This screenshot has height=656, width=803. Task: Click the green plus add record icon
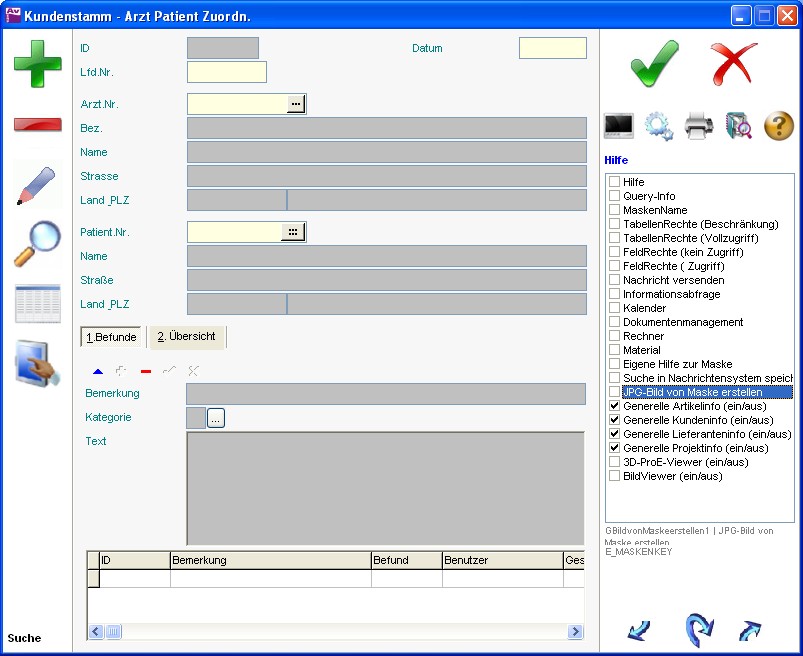tap(37, 64)
